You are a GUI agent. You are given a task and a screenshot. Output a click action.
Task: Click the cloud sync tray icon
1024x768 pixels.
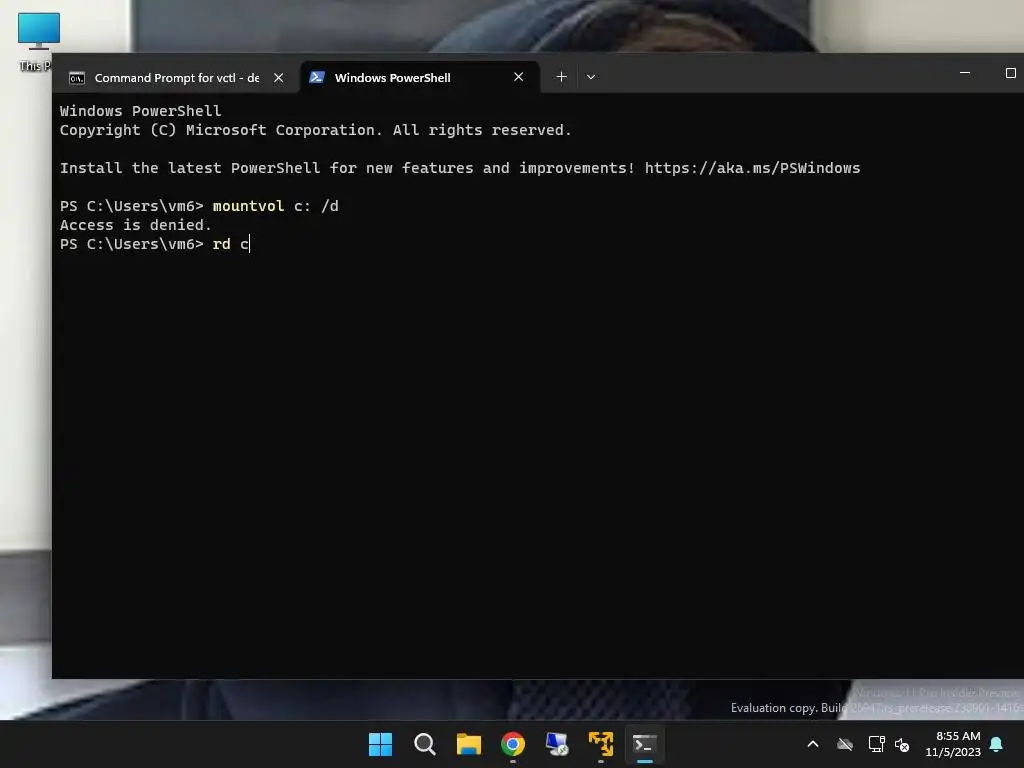tap(845, 744)
